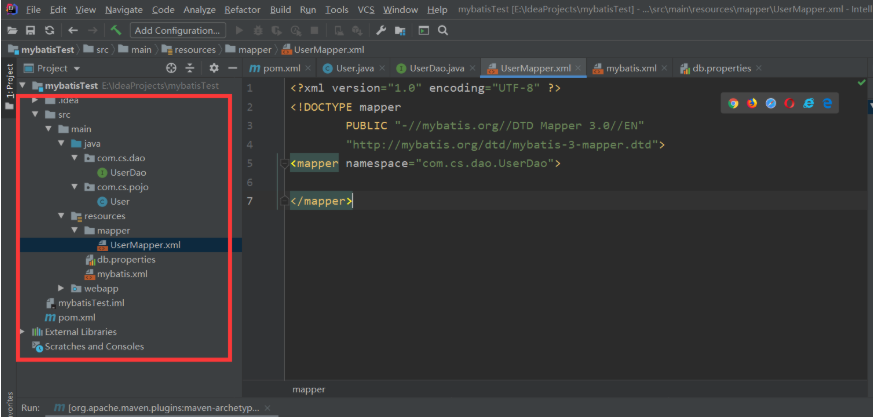873x417 pixels.
Task: Collapse the main folder arrow
Action: tap(48, 129)
